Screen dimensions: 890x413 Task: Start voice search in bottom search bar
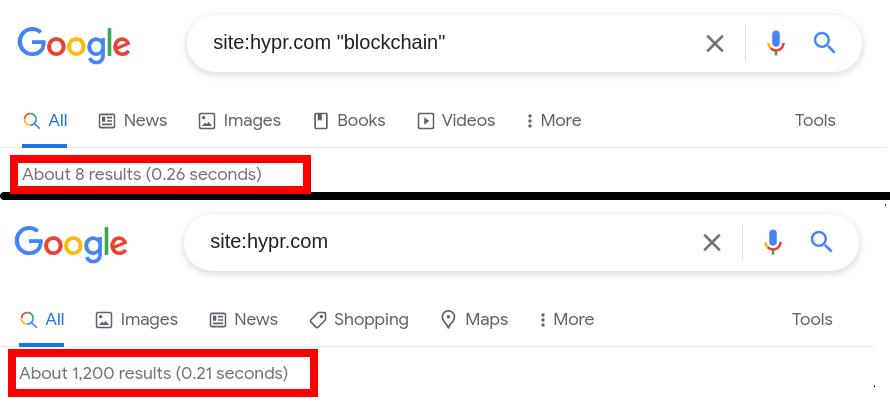773,242
